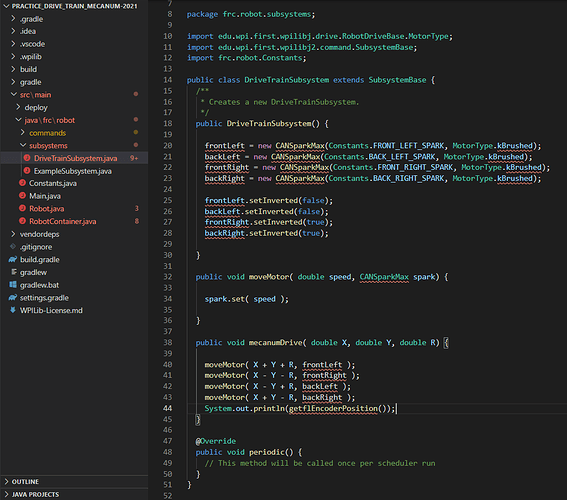The width and height of the screenshot is (567, 500).
Task: Collapse the subsystems folder
Action: click(23, 145)
